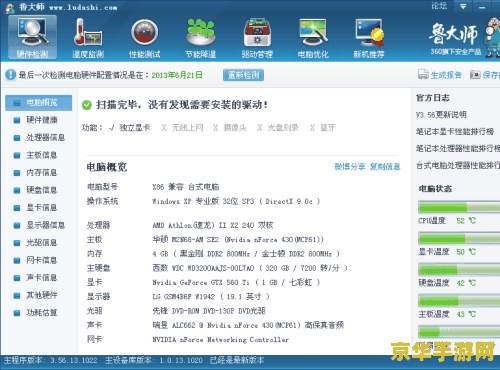Viewport: 500px width, 370px height.
Task: Click hard disk value 西数 WDC WD3200AAJS
Action: (250, 268)
